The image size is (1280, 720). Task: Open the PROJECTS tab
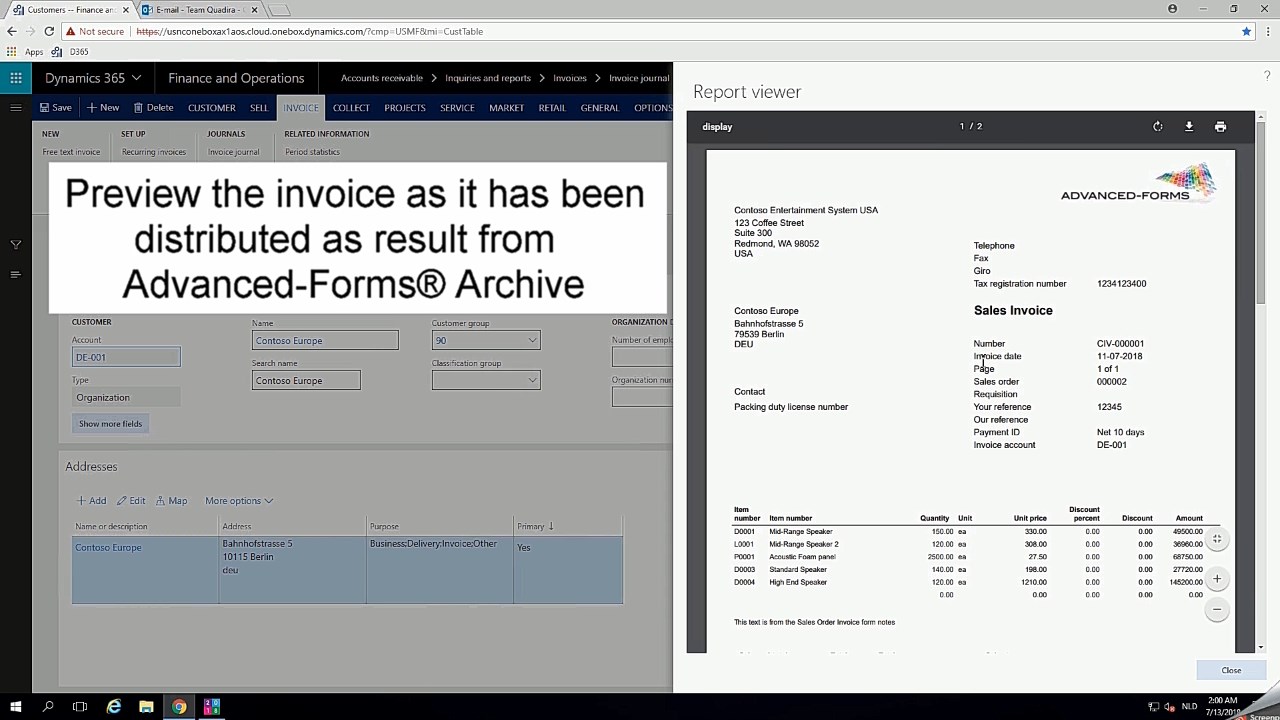click(x=405, y=108)
